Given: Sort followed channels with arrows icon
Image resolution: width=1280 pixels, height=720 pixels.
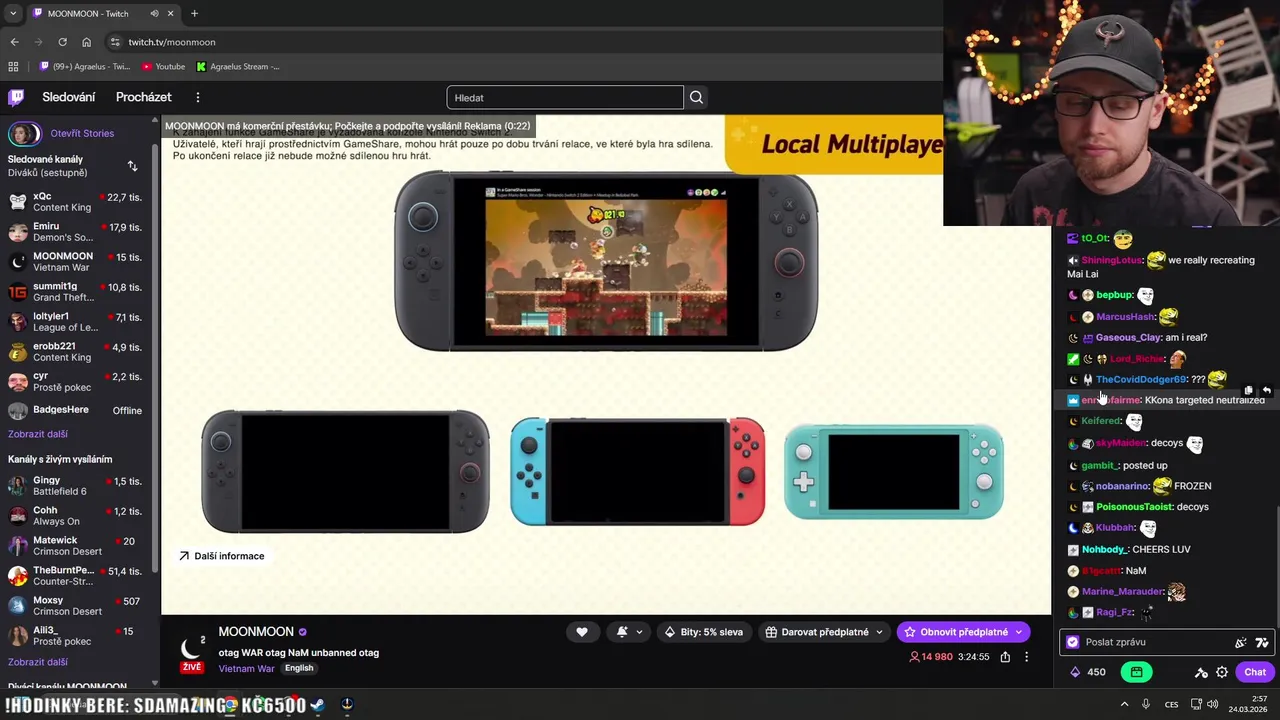Looking at the screenshot, I should point(132,166).
